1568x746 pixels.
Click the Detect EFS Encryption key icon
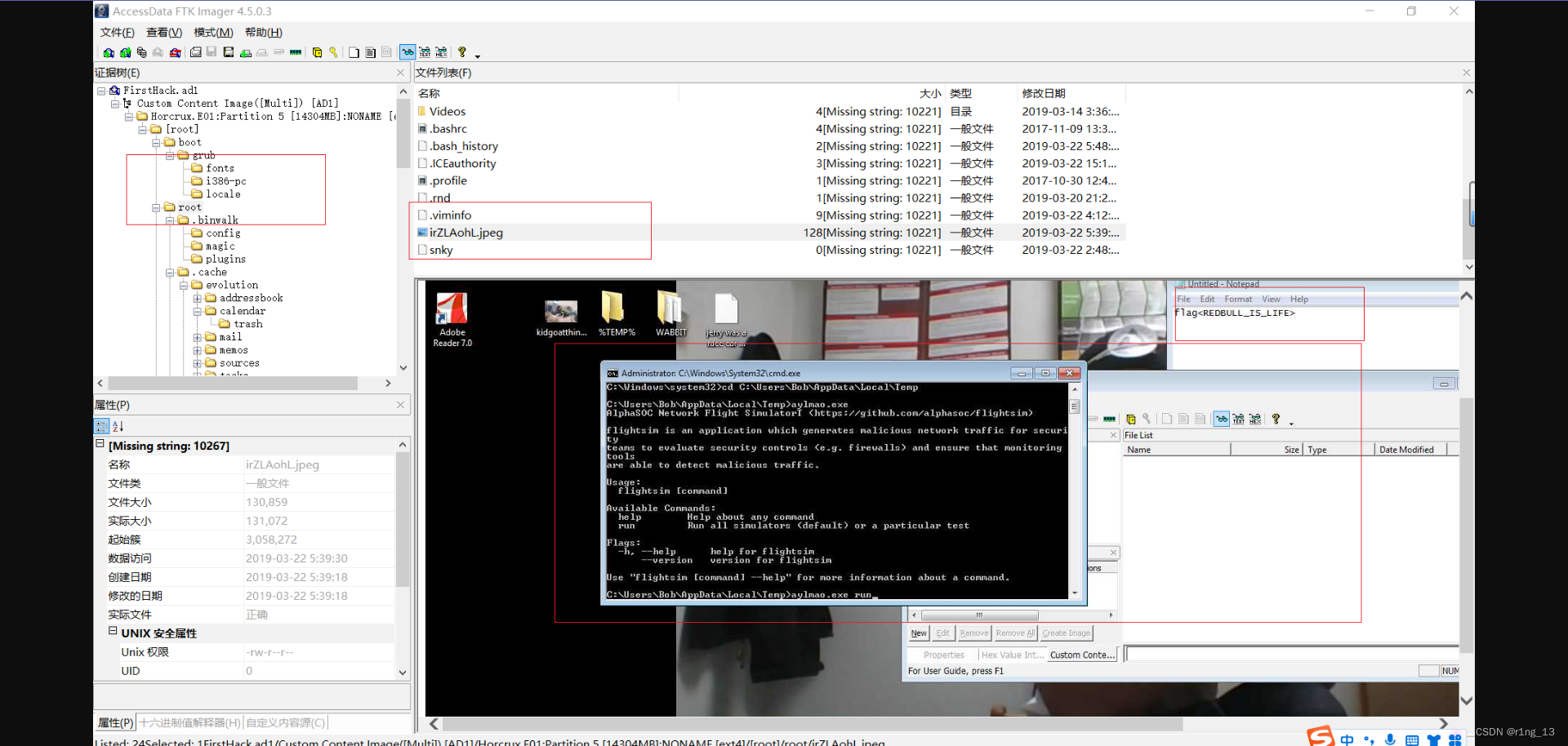tap(333, 52)
